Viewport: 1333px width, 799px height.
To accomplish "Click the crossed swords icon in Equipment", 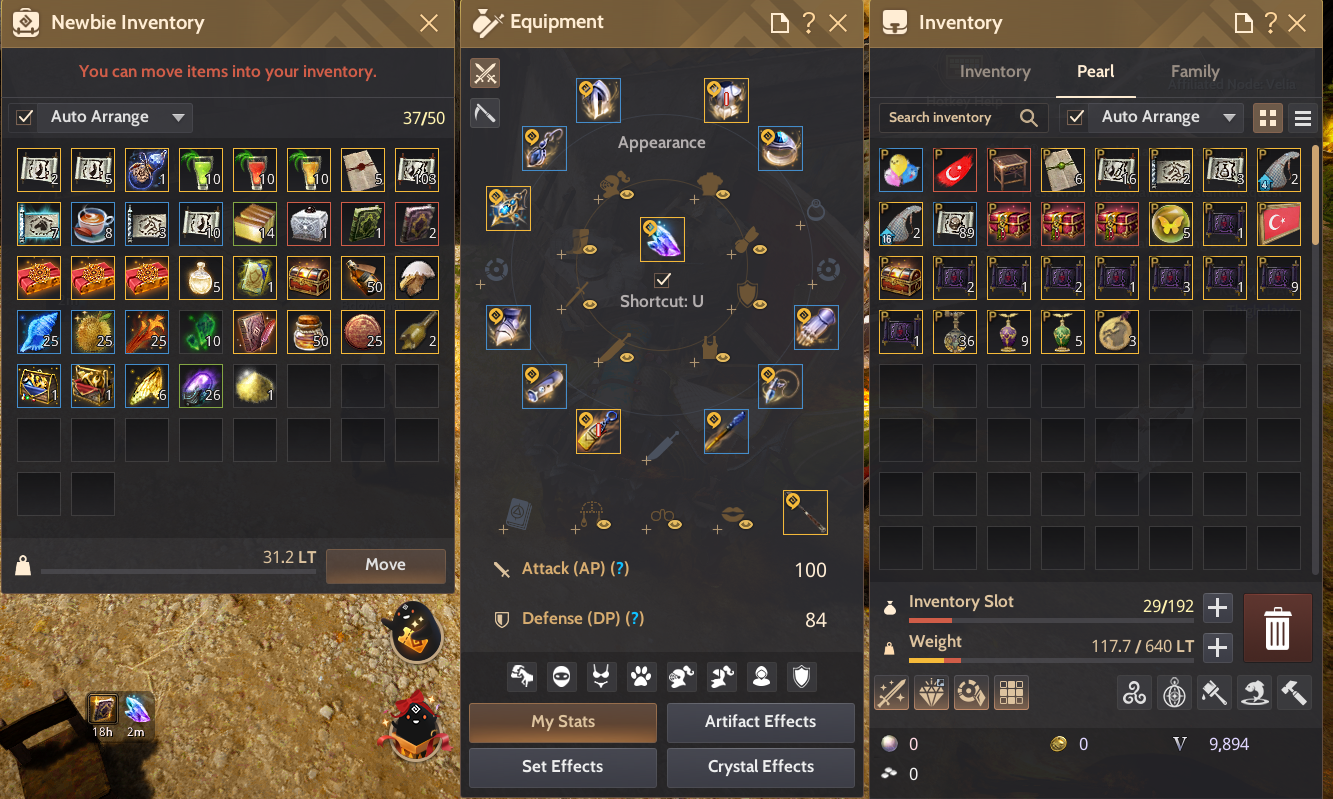I will pos(485,73).
